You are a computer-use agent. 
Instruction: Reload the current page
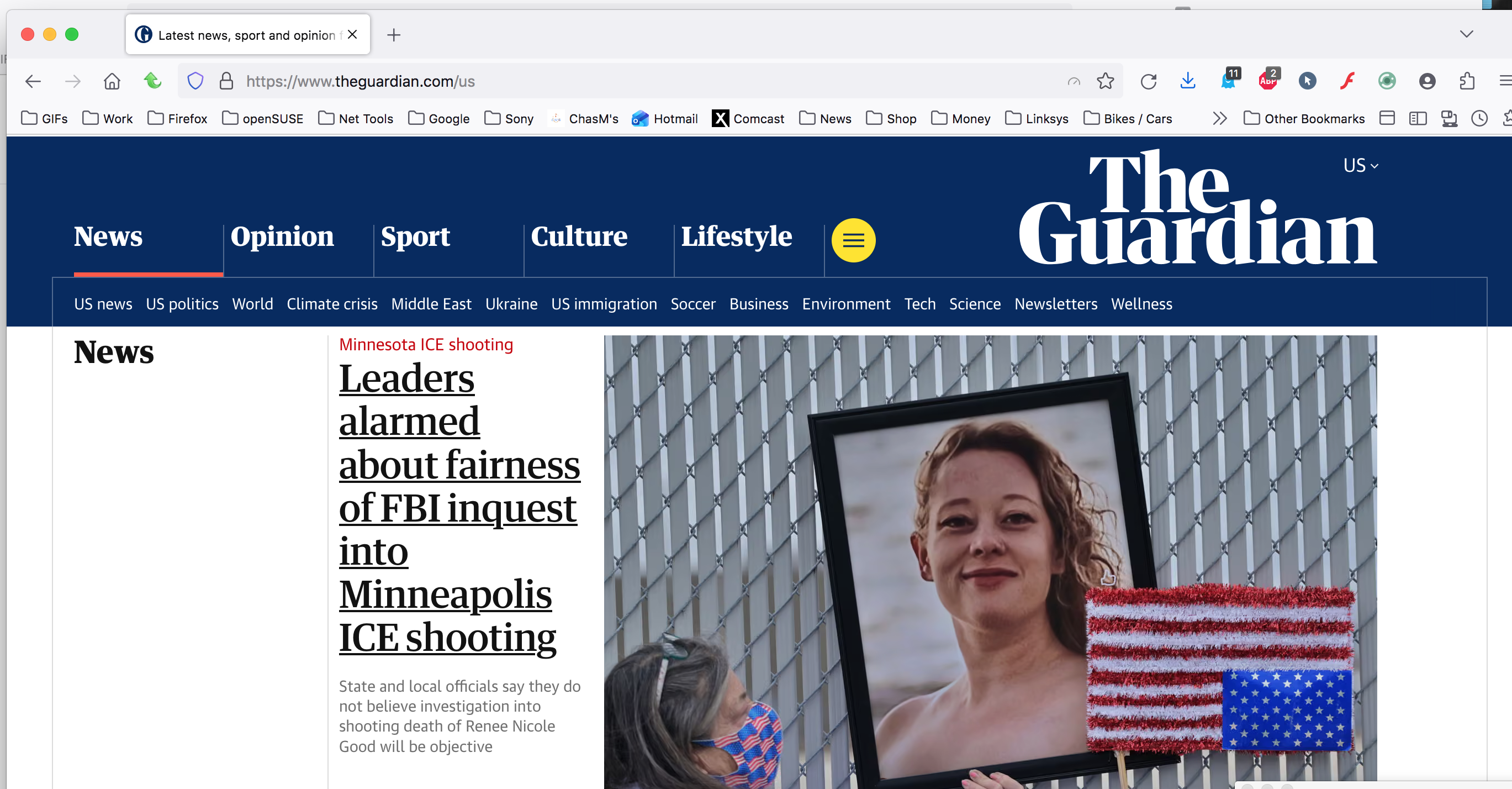click(x=1148, y=81)
